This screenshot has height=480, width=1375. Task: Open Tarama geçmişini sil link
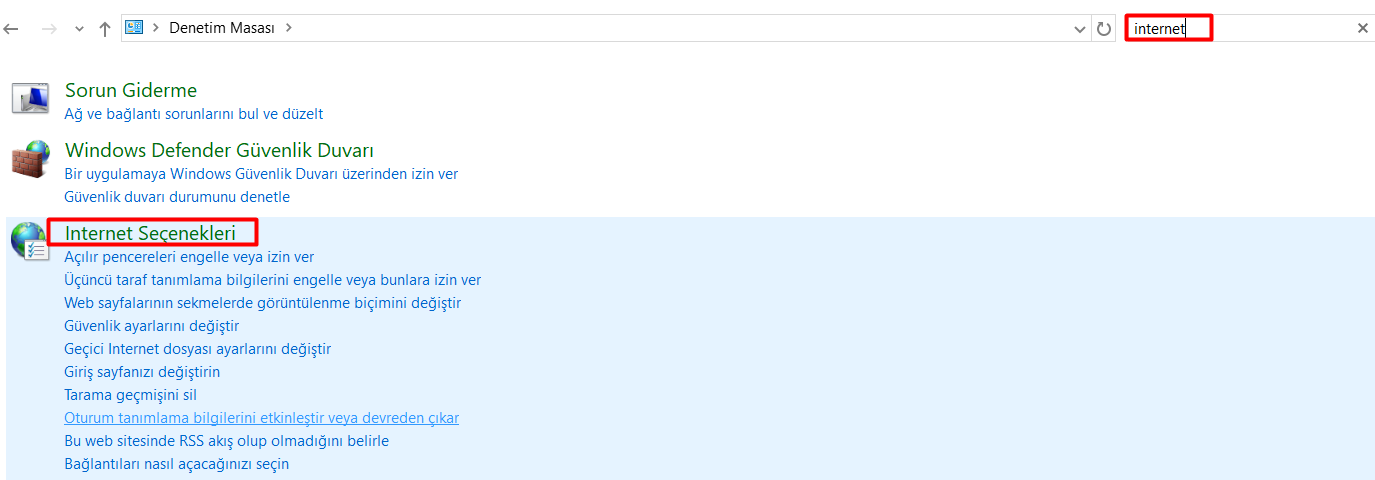[x=131, y=395]
